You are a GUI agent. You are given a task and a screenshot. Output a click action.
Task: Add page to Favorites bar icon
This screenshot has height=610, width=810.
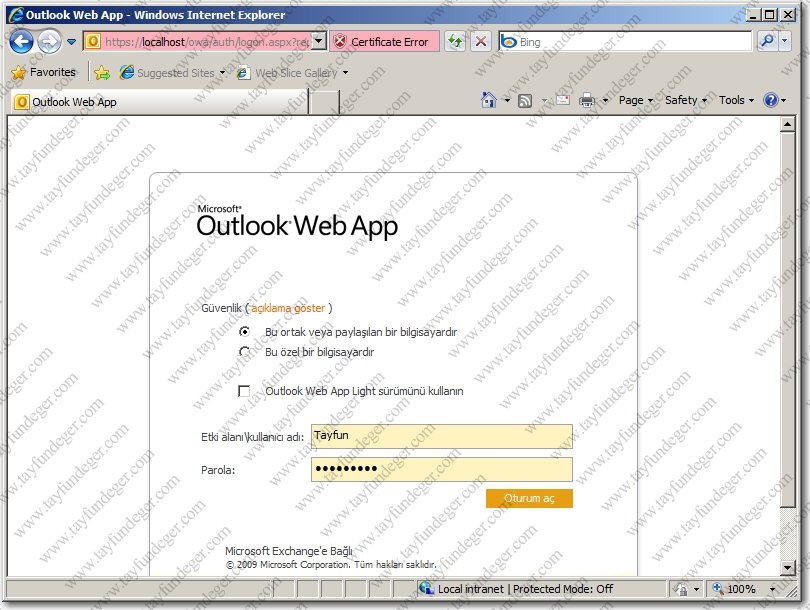(x=102, y=73)
